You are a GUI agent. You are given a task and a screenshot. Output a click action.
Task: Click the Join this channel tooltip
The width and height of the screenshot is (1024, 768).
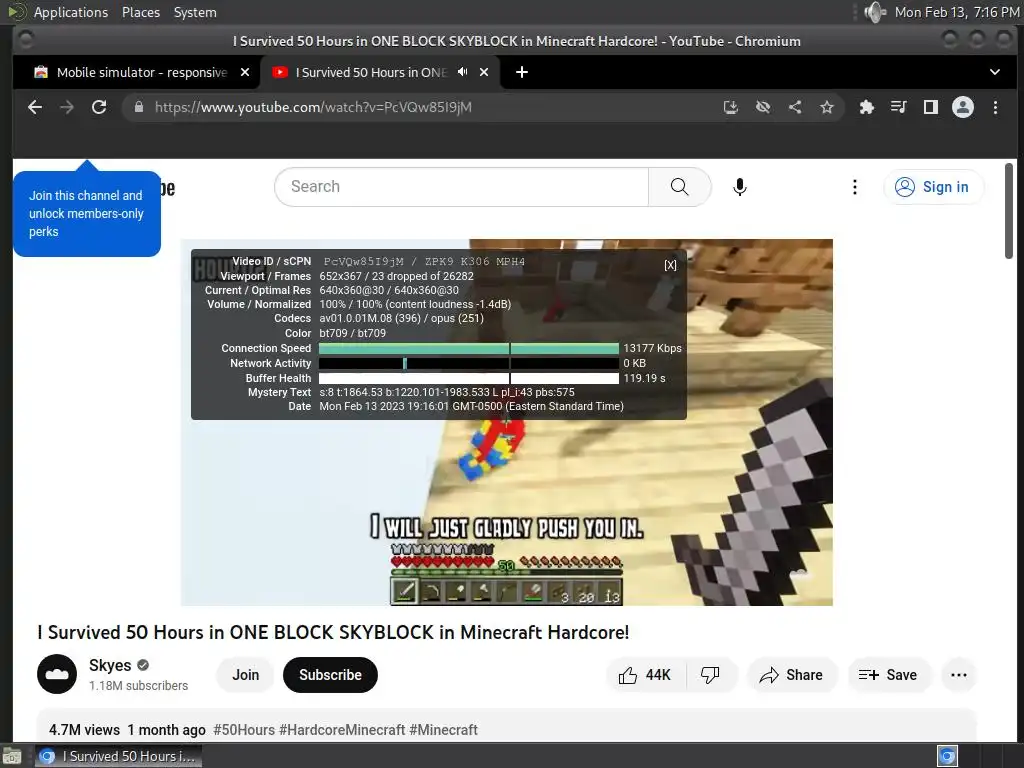point(87,214)
